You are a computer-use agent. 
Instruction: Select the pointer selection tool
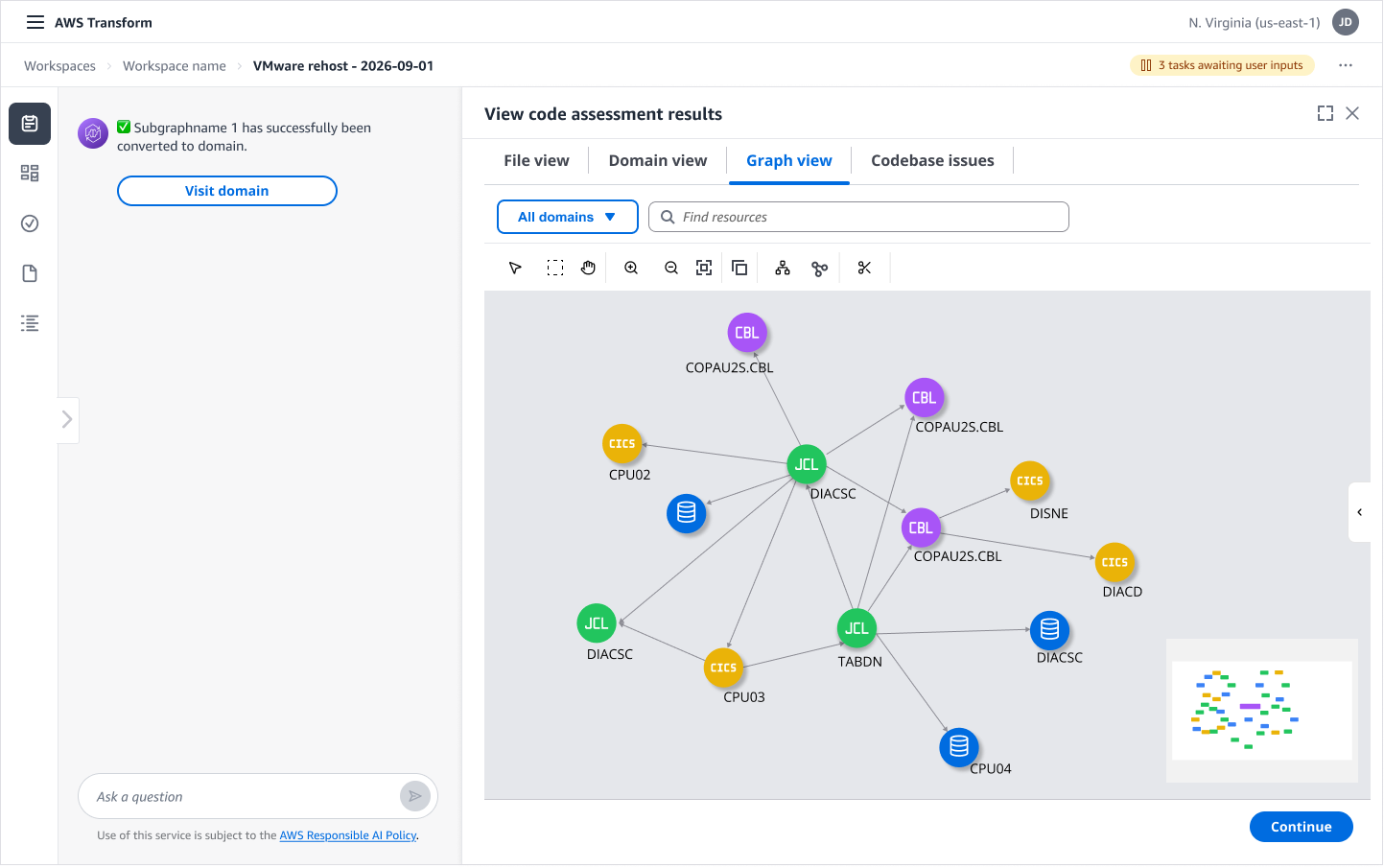pyautogui.click(x=515, y=269)
